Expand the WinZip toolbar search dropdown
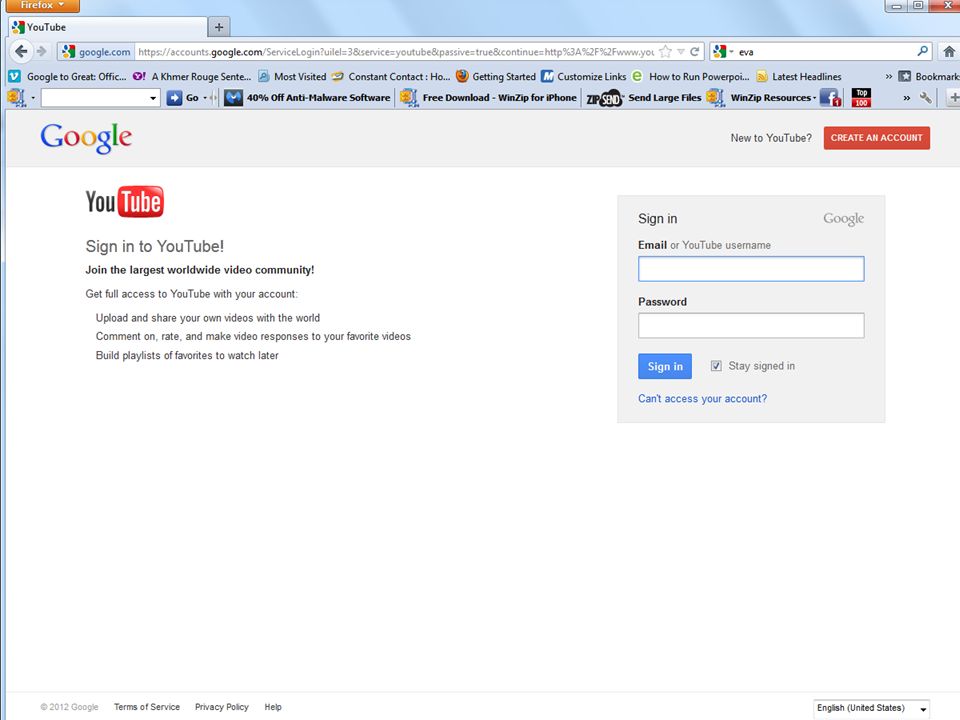The height and width of the screenshot is (720, 960). [152, 98]
